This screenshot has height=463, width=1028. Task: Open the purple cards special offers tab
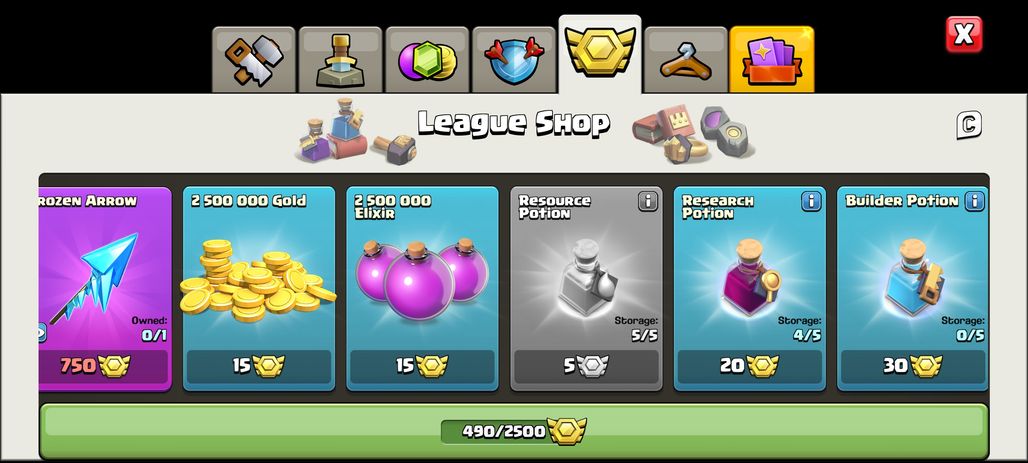[x=772, y=60]
